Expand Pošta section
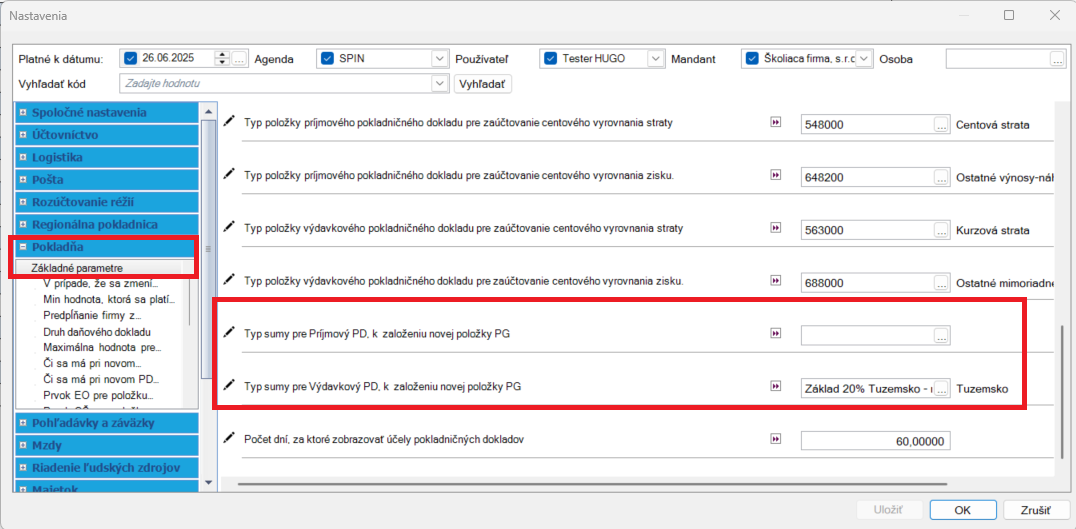The height and width of the screenshot is (529, 1076). coord(23,180)
